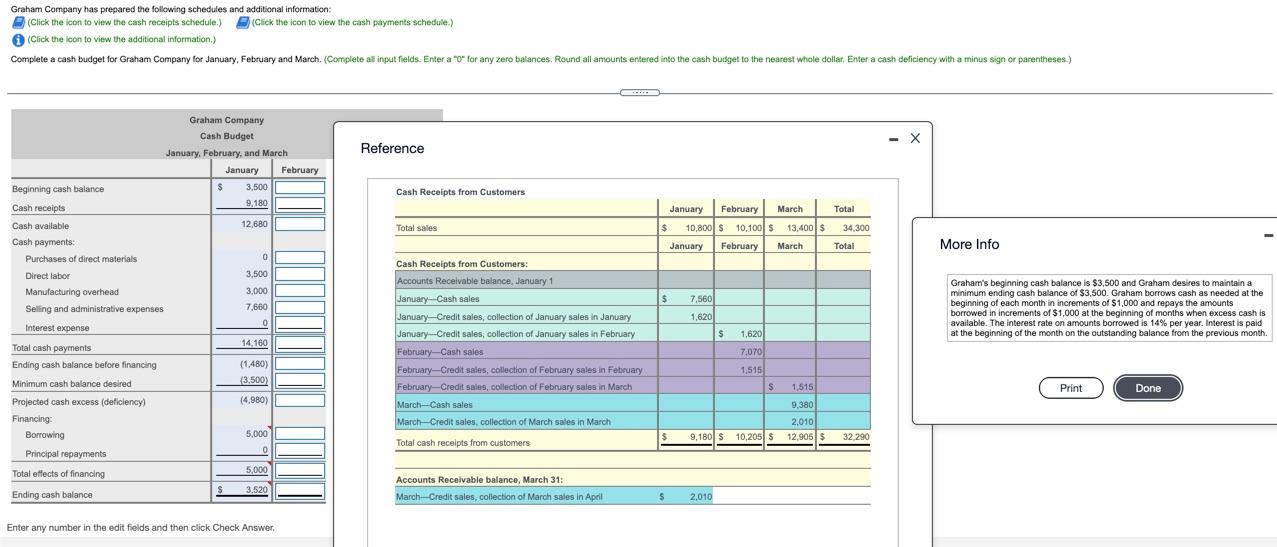Click January Ending cash balance 3,520
The image size is (1277, 547).
256,490
